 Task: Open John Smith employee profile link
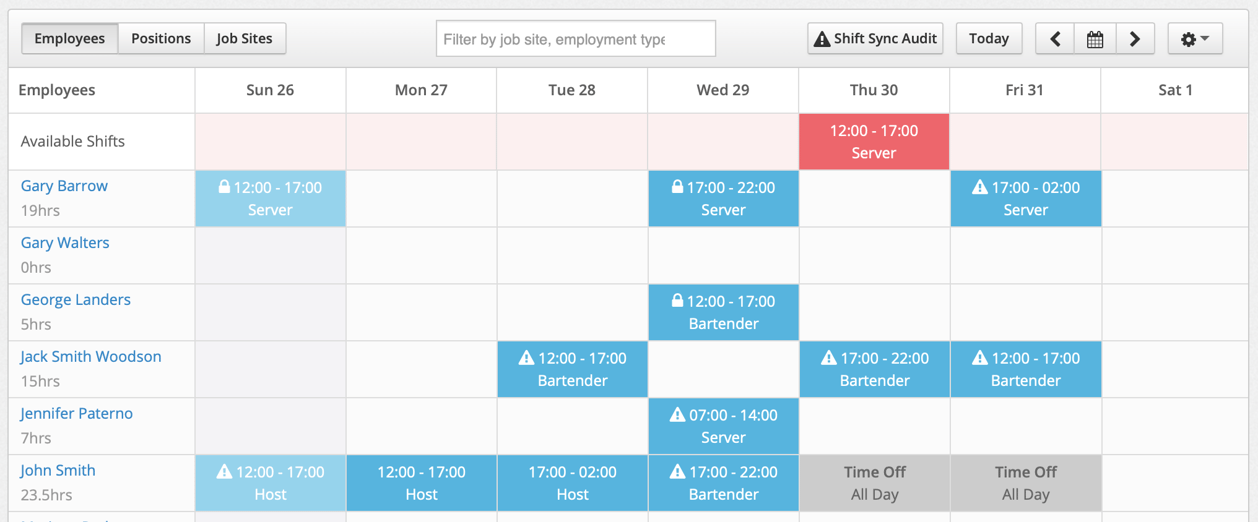coord(58,470)
